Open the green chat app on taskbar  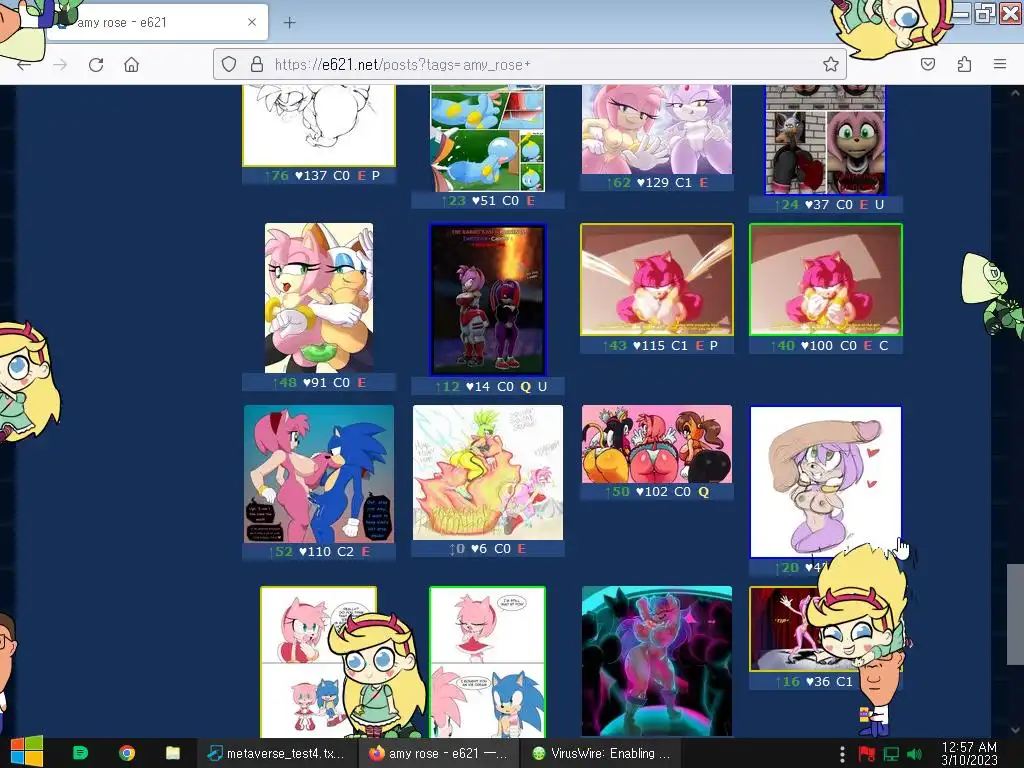(80, 753)
